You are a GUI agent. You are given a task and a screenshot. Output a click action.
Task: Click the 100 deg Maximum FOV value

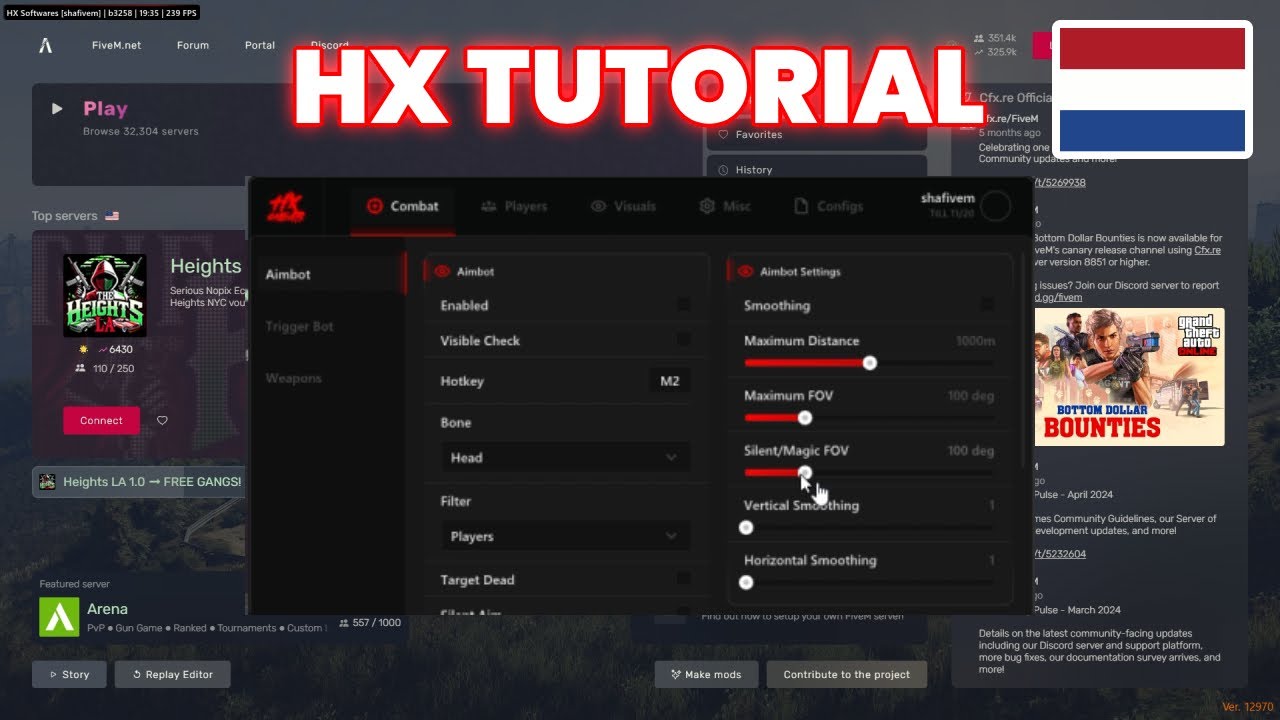pyautogui.click(x=971, y=396)
